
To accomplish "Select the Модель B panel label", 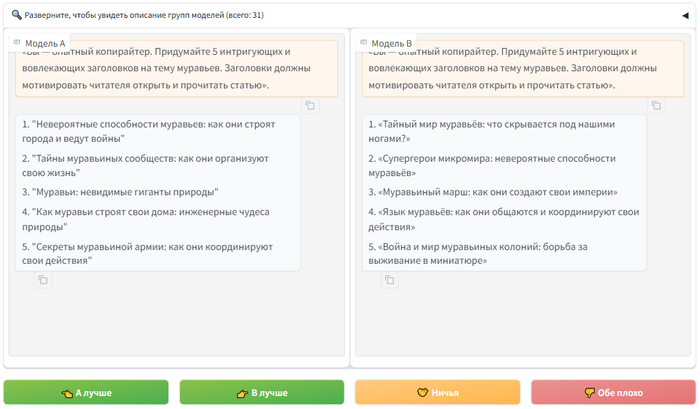I will (392, 44).
